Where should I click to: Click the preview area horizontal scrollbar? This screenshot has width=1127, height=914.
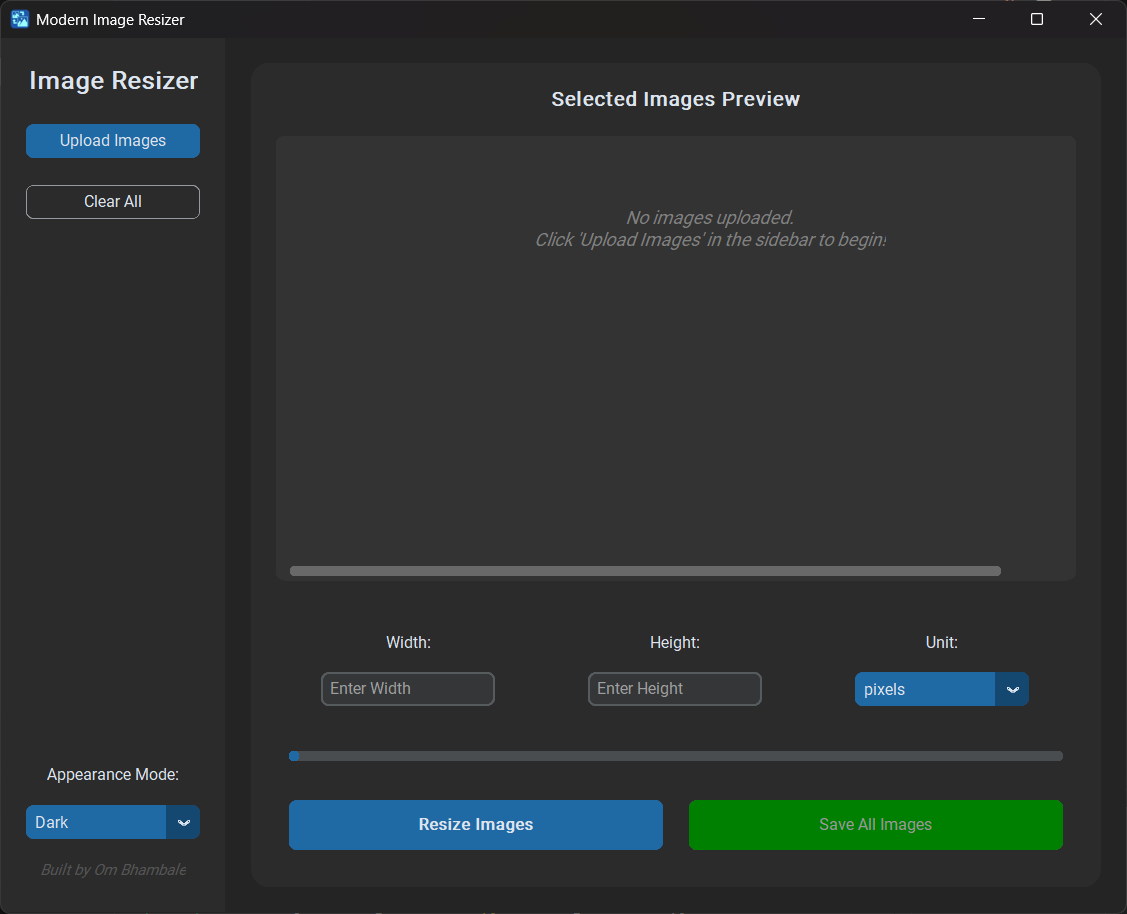pyautogui.click(x=645, y=570)
